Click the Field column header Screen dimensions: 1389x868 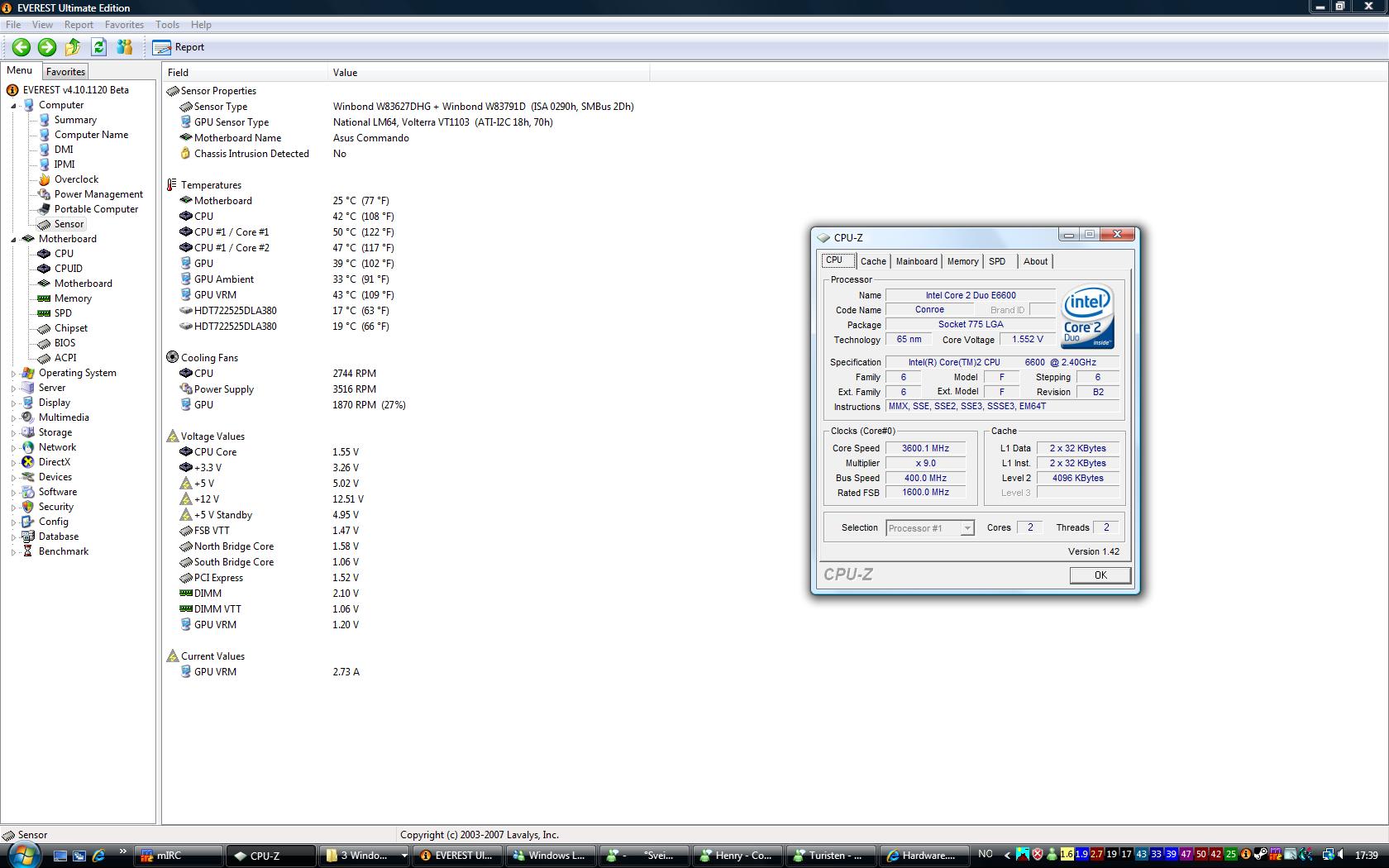(245, 73)
